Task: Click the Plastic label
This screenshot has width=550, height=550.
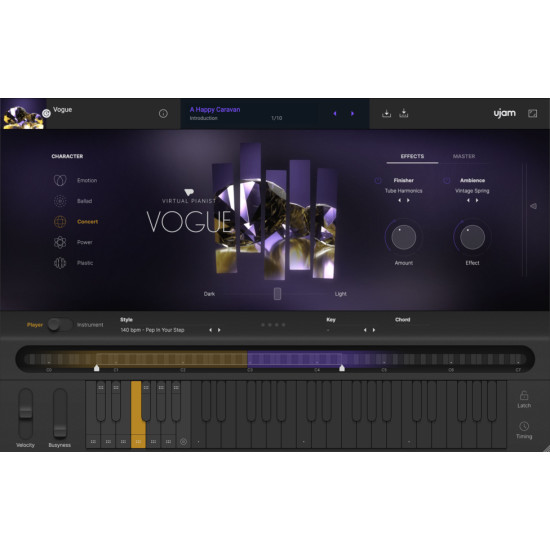Action: tap(85, 263)
